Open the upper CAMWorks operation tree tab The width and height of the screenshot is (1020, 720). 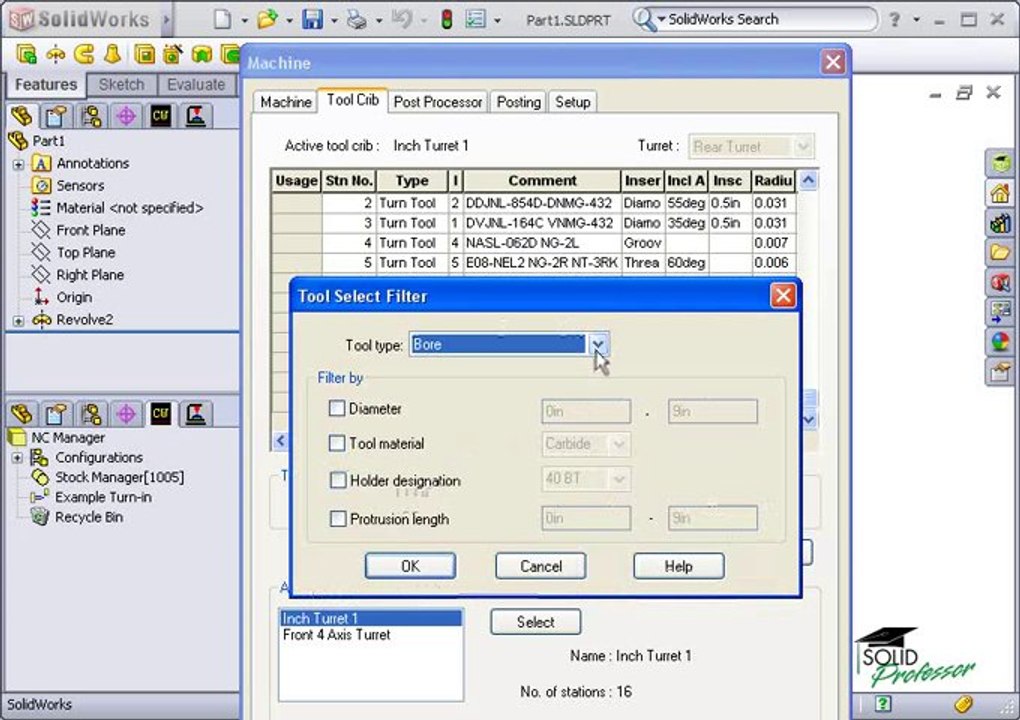click(196, 116)
